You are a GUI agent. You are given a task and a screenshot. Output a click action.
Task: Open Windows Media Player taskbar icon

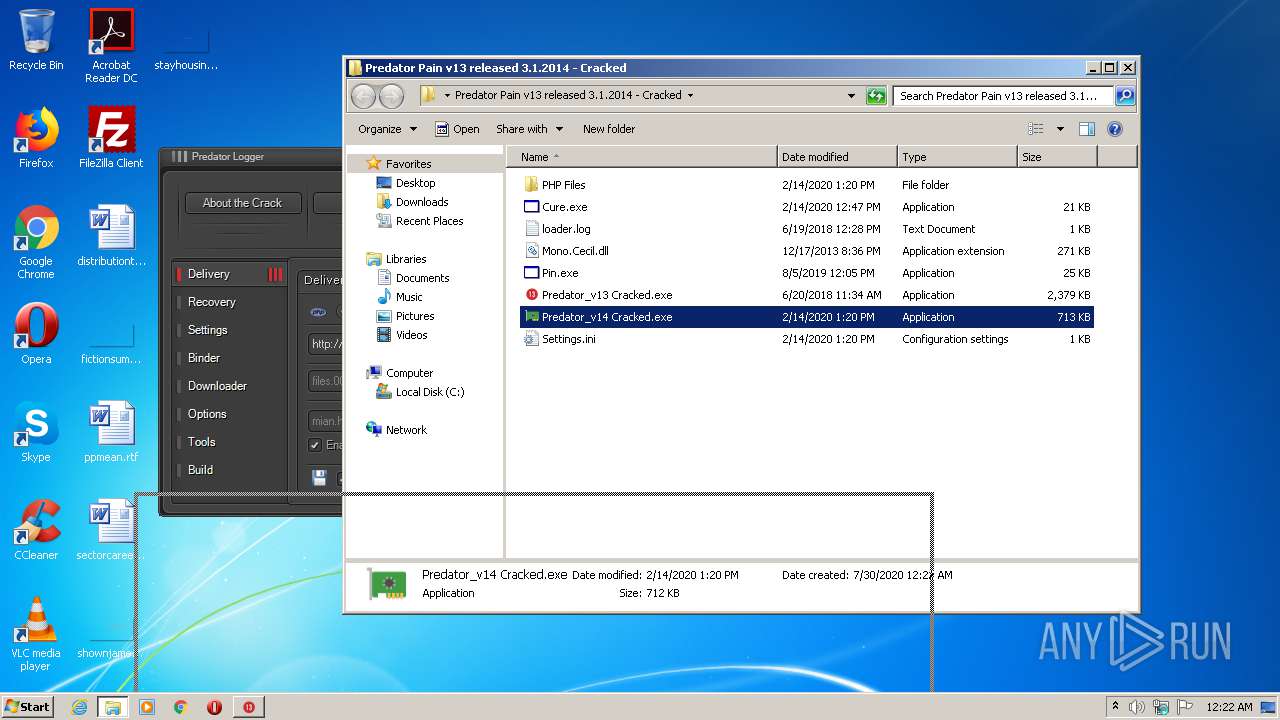(x=146, y=707)
